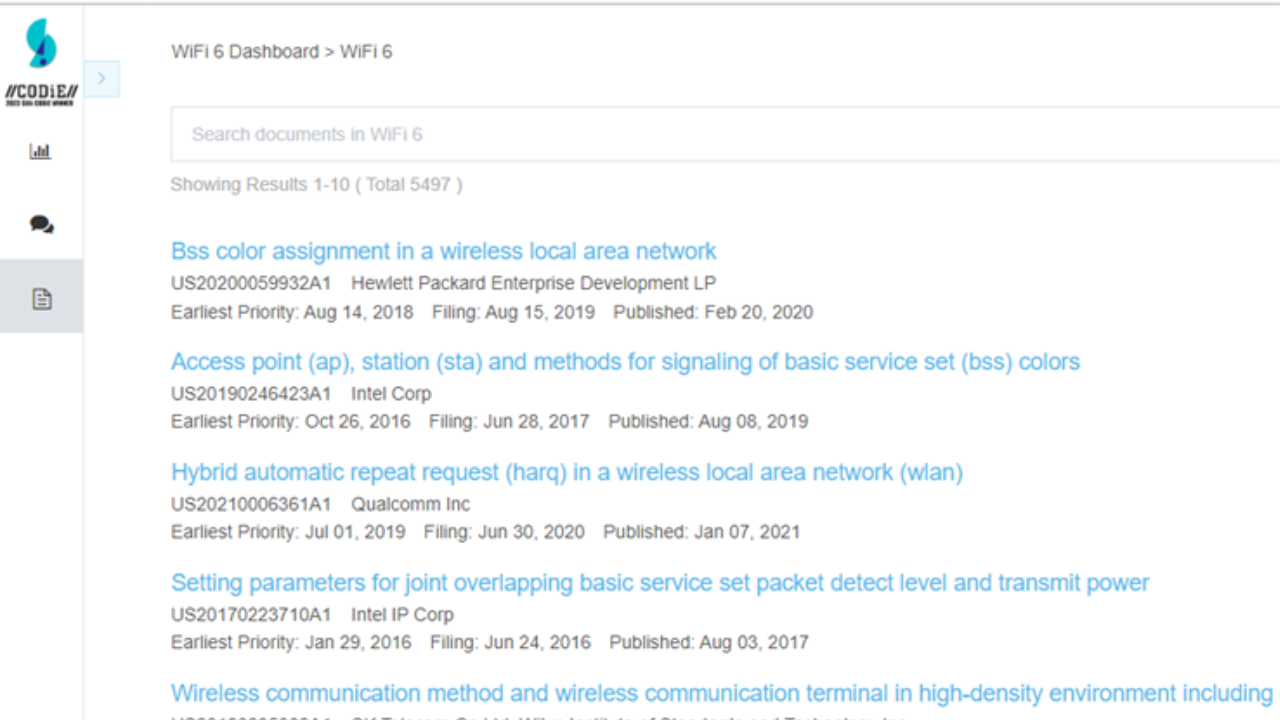Open the bar chart dashboard icon
The width and height of the screenshot is (1280, 720).
click(40, 152)
